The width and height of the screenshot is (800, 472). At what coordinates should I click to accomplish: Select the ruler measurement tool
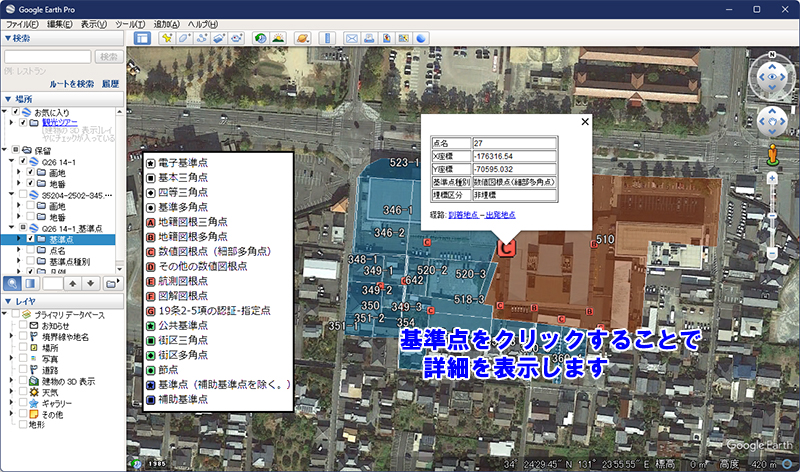[327, 38]
